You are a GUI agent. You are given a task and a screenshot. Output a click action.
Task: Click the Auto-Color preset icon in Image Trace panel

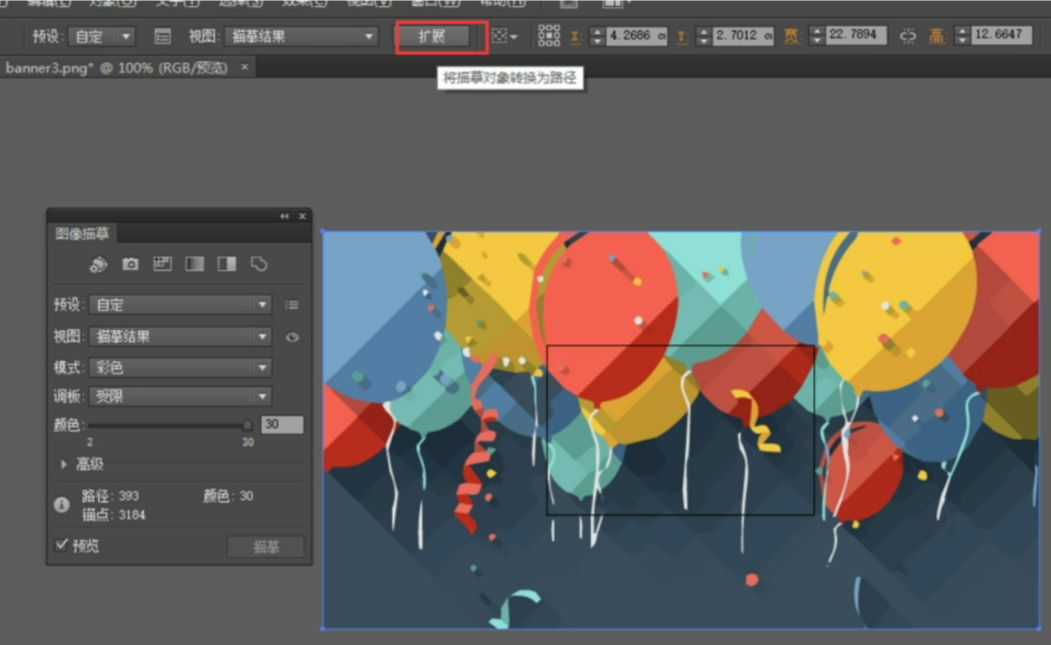pyautogui.click(x=98, y=264)
